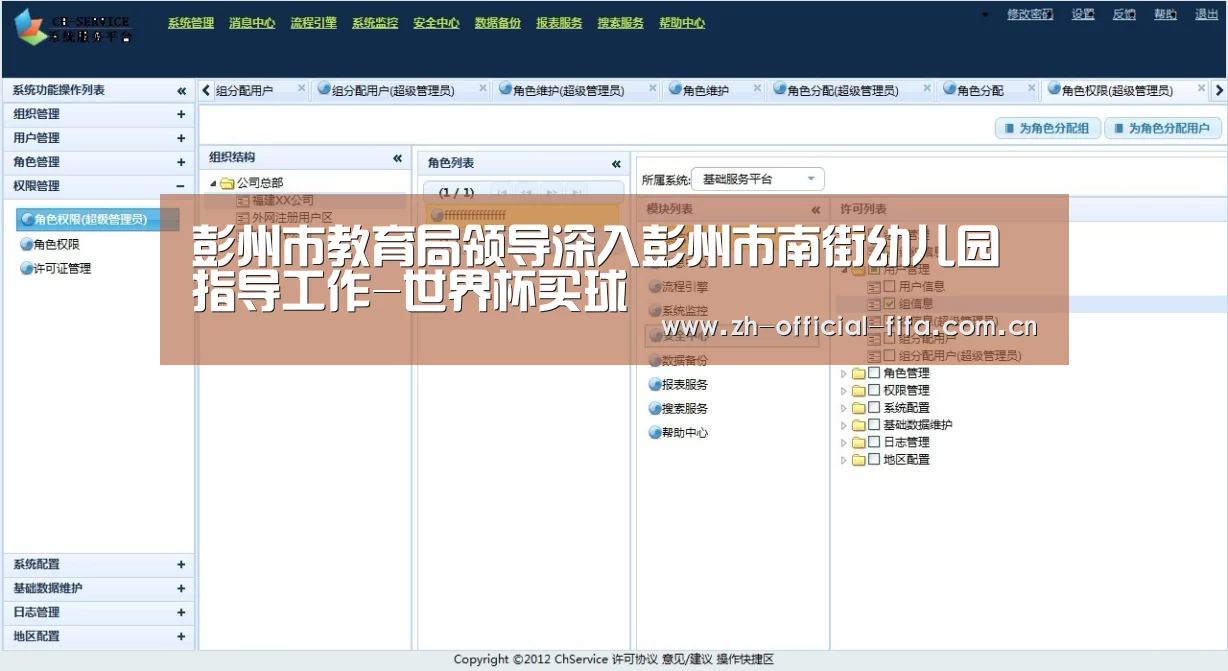Screen dimensions: 1228x671
Task: Click globe icon next to 许可证管理
Action: click(26, 268)
